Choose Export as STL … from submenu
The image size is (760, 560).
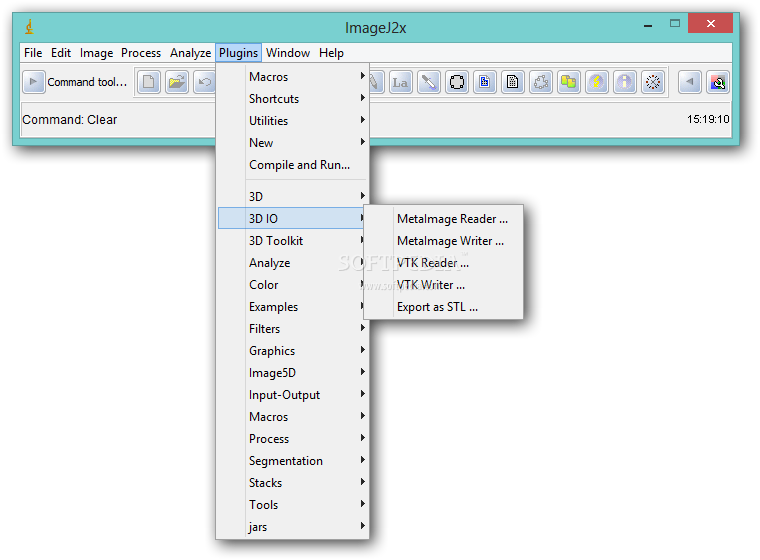tap(443, 306)
